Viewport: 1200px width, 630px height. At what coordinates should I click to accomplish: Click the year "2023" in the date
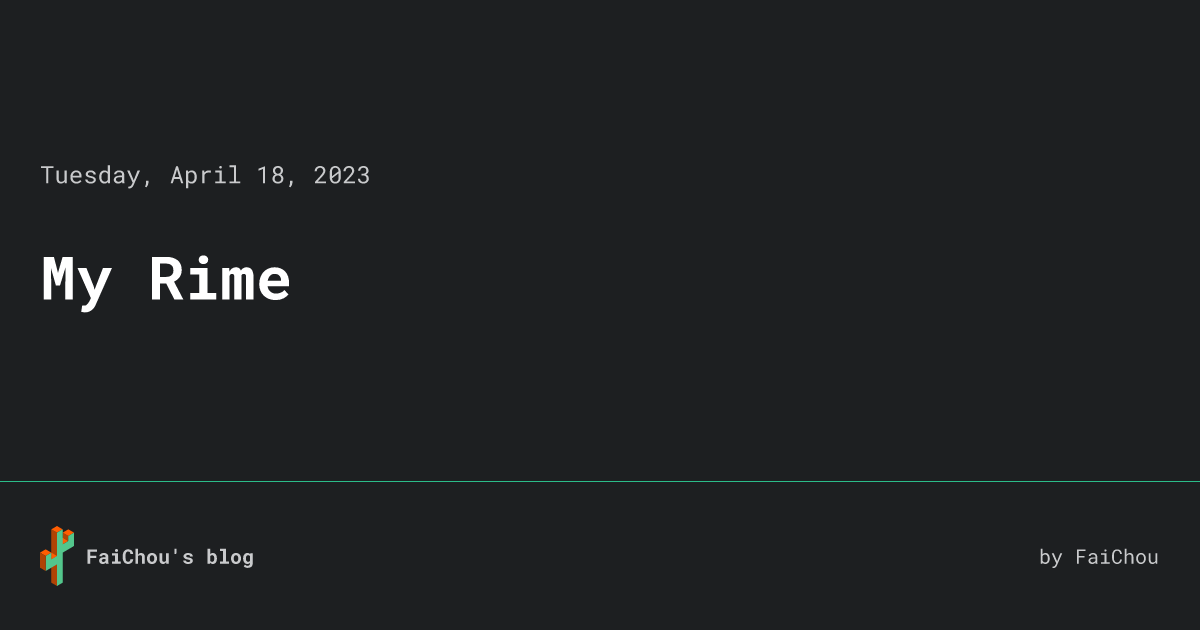click(x=341, y=175)
